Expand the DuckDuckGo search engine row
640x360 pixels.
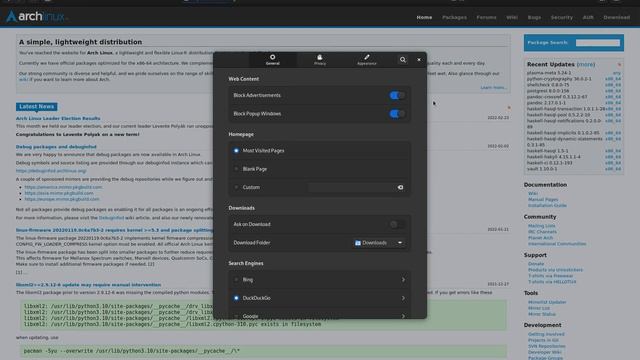(403, 298)
